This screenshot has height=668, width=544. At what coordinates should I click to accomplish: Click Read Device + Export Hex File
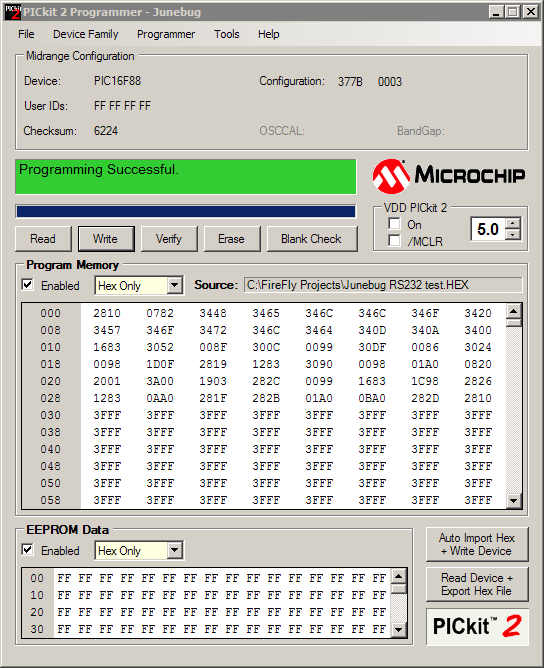point(477,584)
